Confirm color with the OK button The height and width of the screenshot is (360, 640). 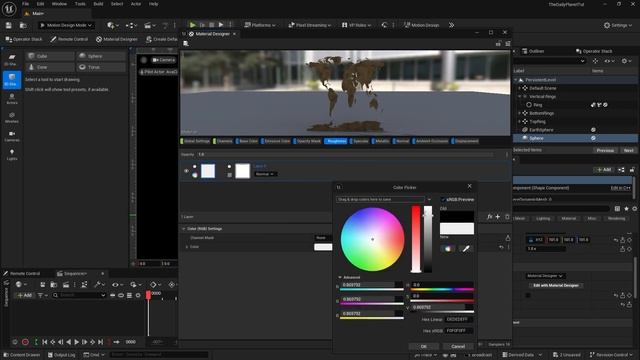pyautogui.click(x=423, y=346)
